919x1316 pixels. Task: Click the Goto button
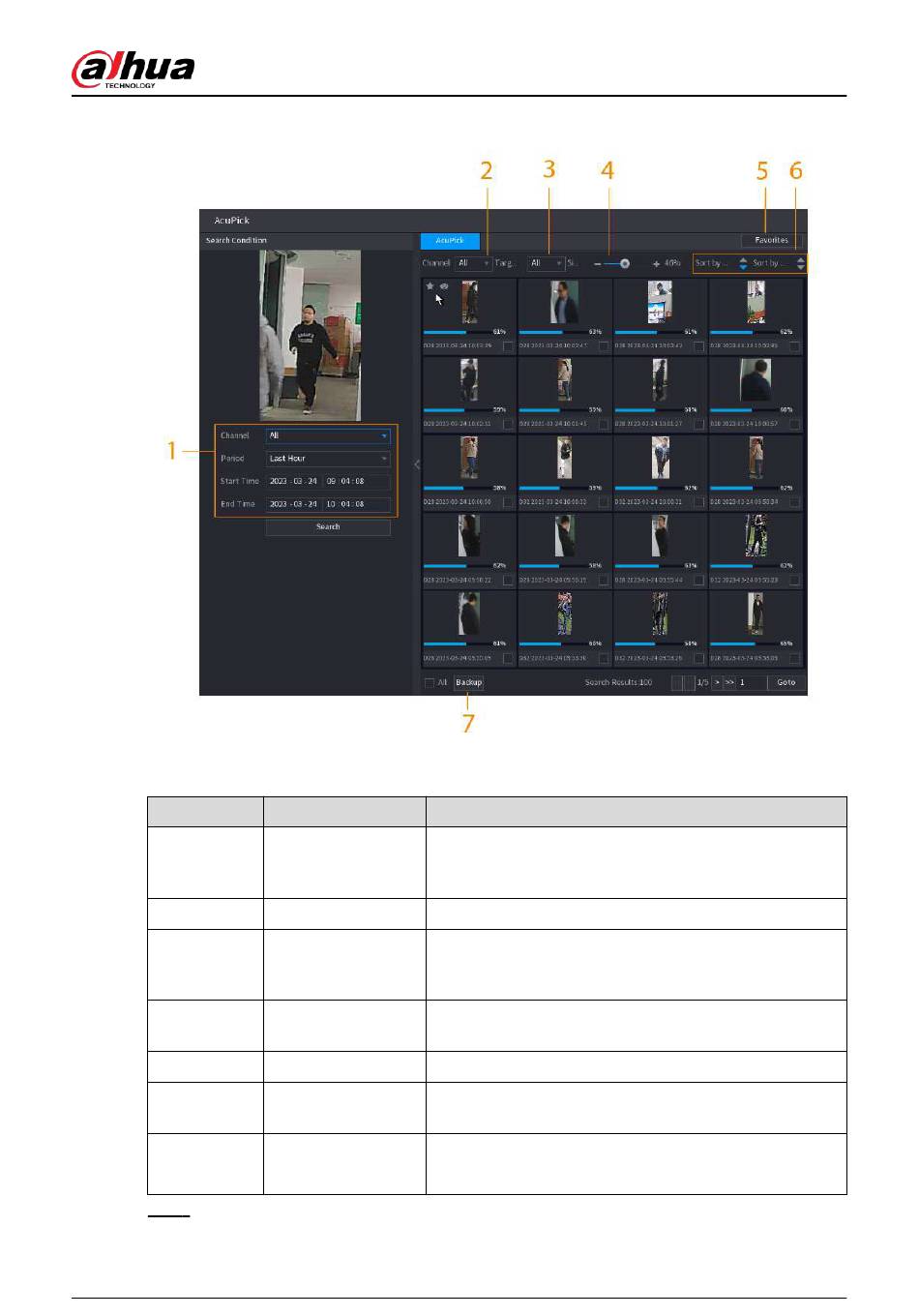(786, 682)
